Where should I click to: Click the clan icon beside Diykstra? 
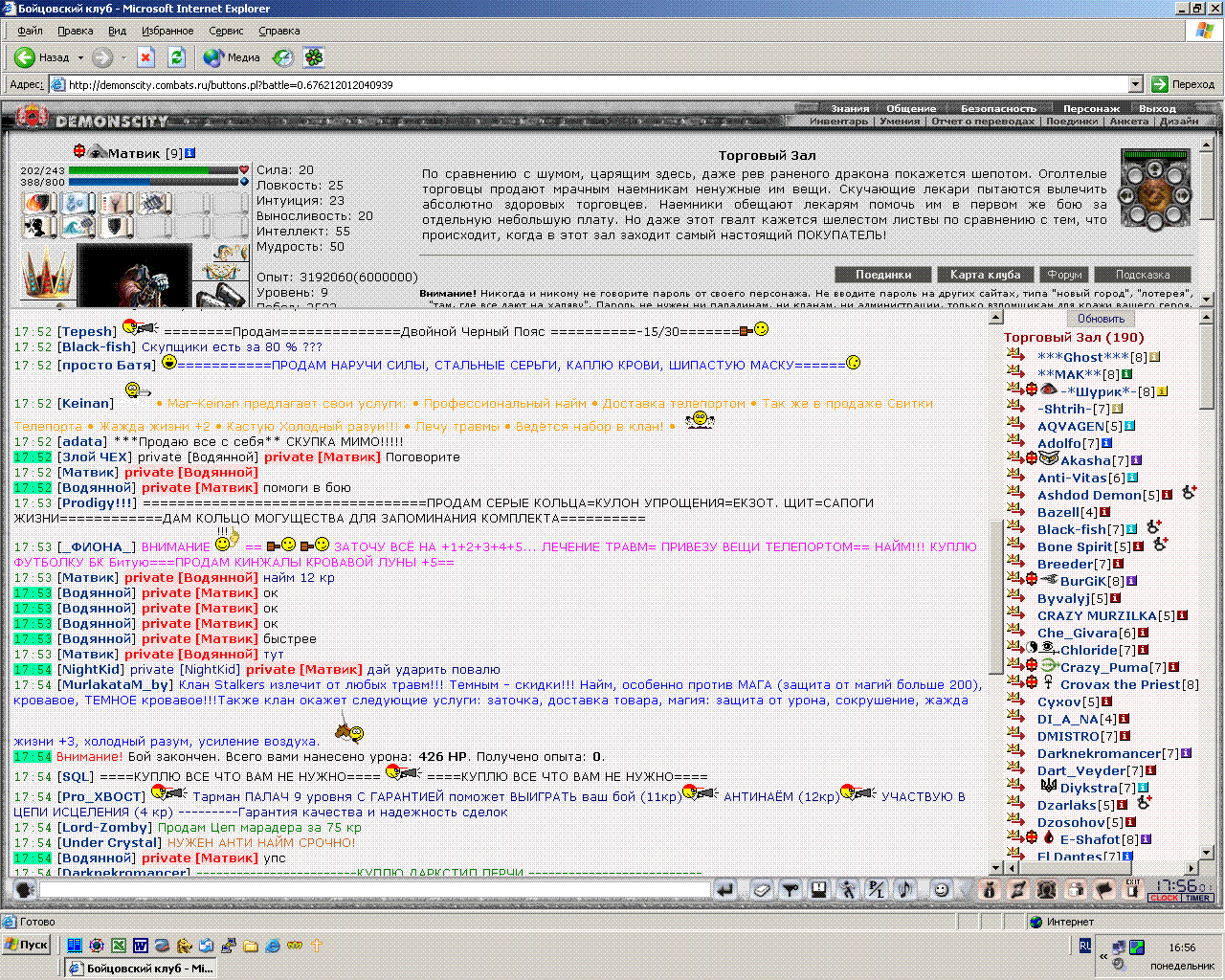pyautogui.click(x=1049, y=787)
